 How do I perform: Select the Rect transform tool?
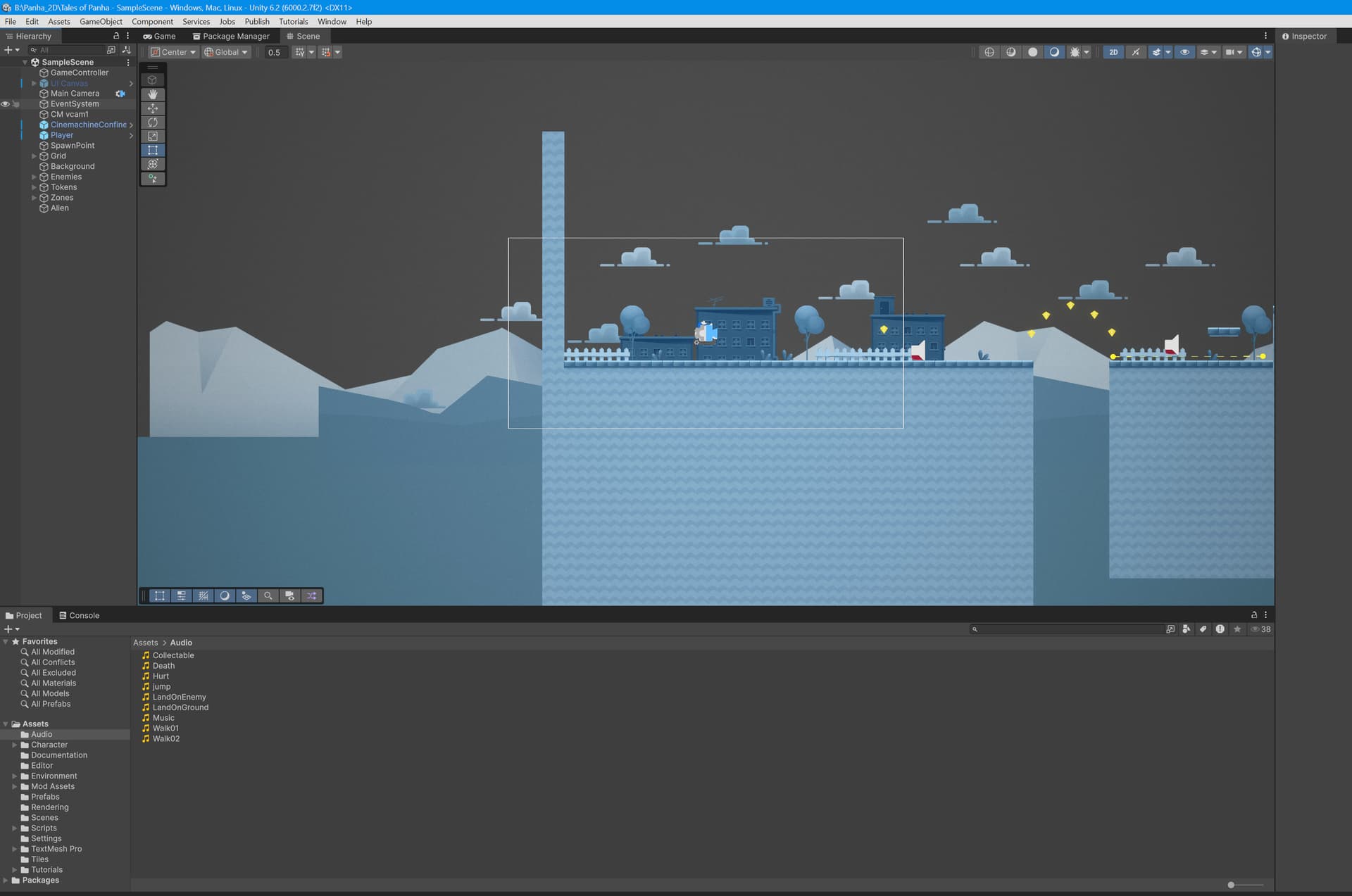(153, 150)
